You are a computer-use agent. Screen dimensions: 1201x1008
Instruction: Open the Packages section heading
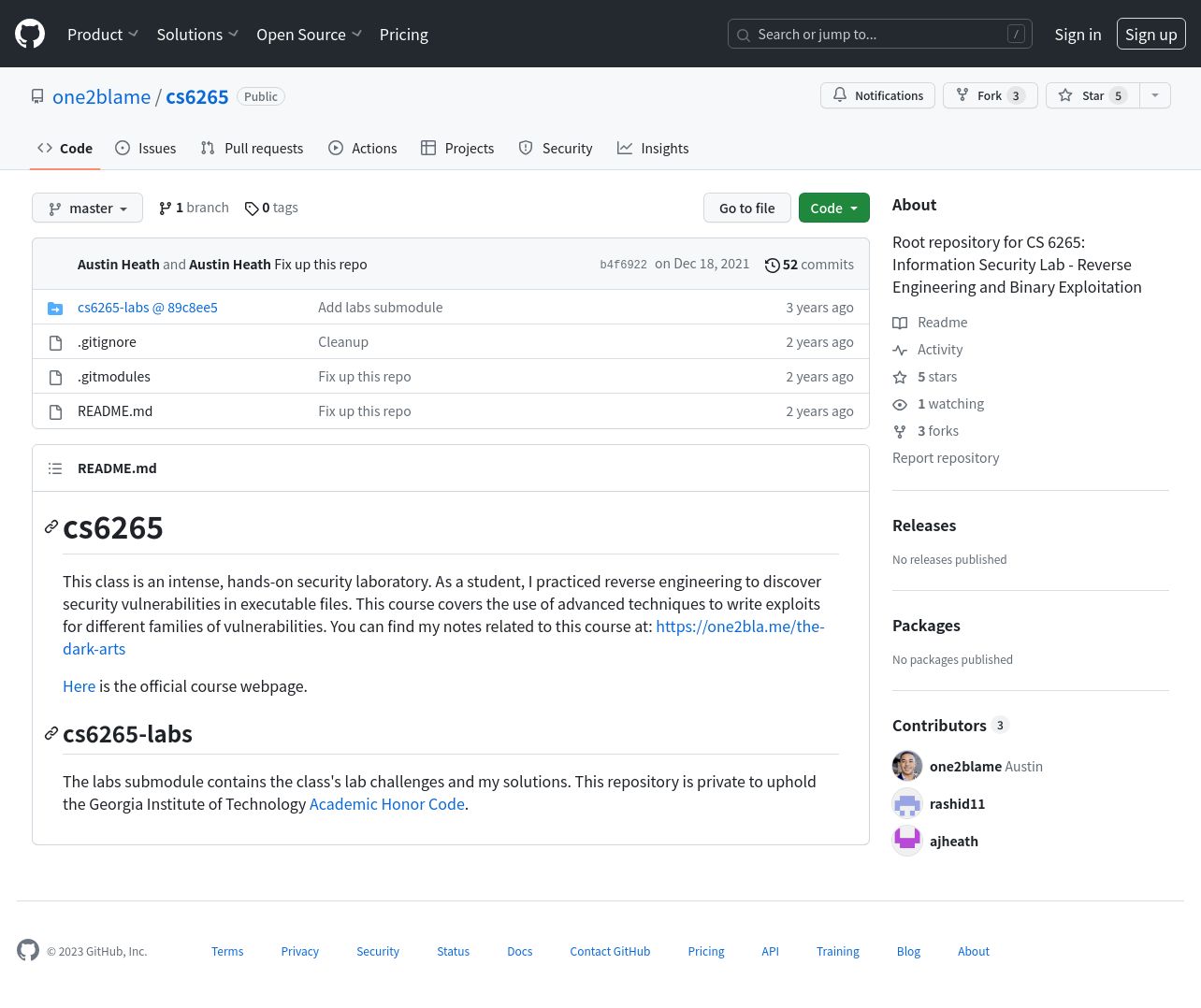(x=926, y=626)
